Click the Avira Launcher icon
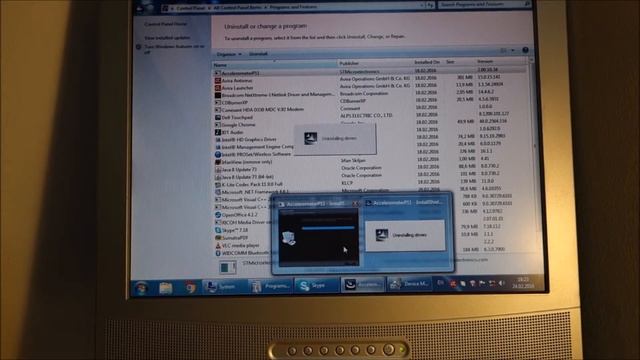Screen dimensions: 640x360 [218, 88]
